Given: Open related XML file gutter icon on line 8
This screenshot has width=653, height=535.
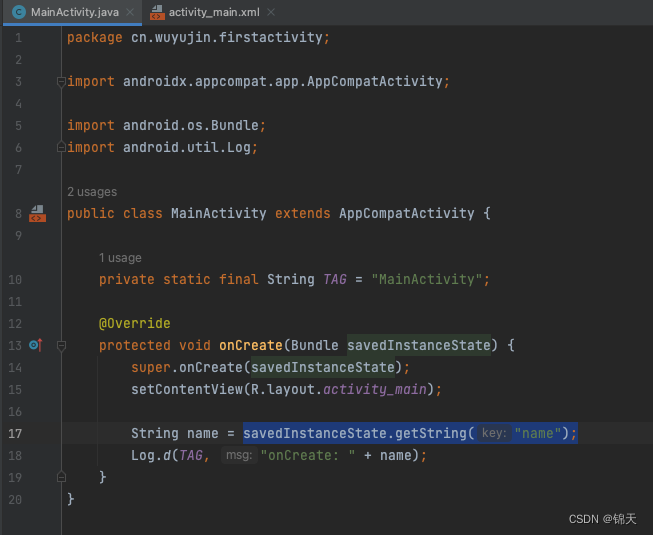Looking at the screenshot, I should [x=37, y=213].
